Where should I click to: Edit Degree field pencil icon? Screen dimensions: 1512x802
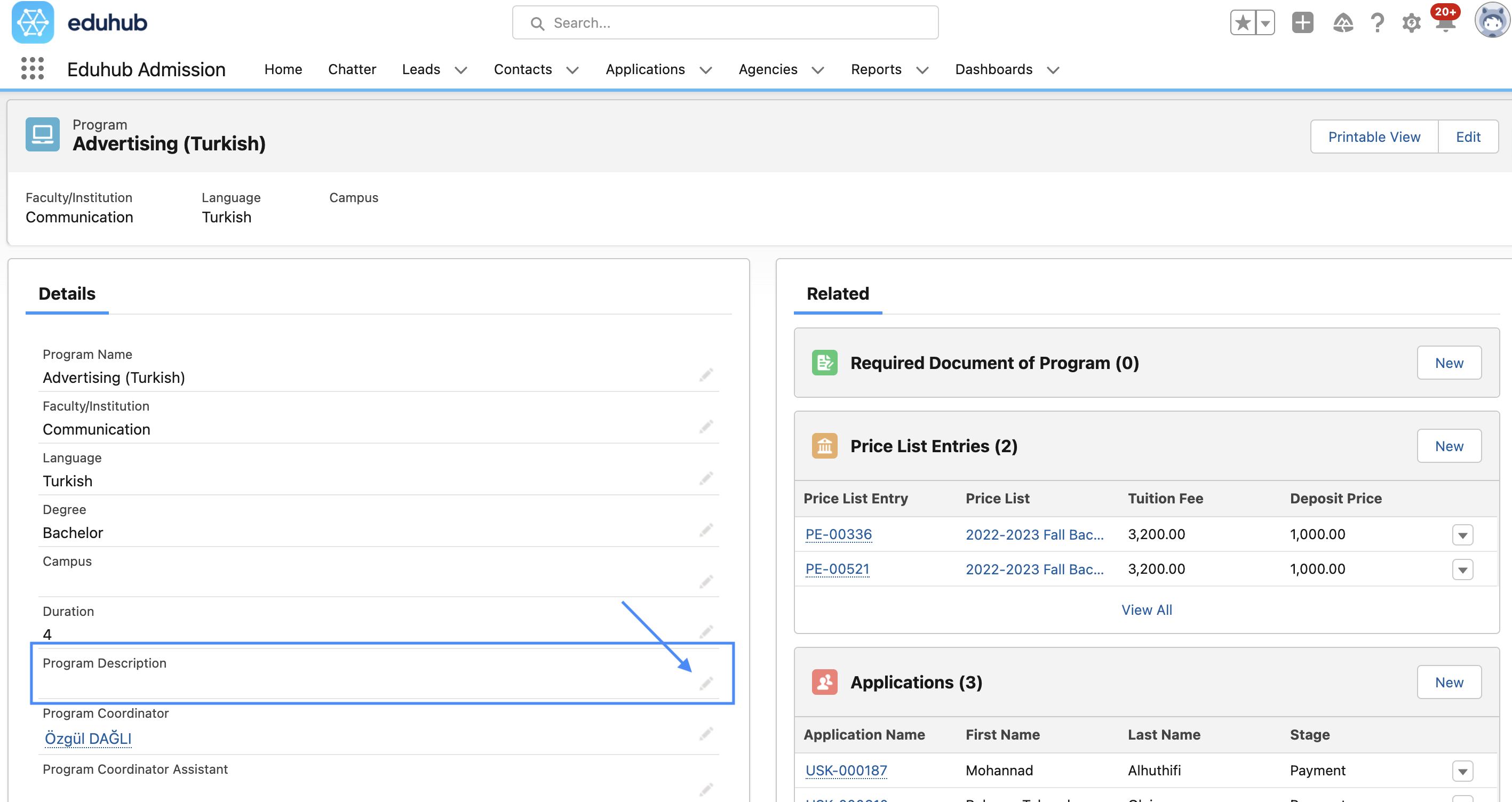click(706, 531)
